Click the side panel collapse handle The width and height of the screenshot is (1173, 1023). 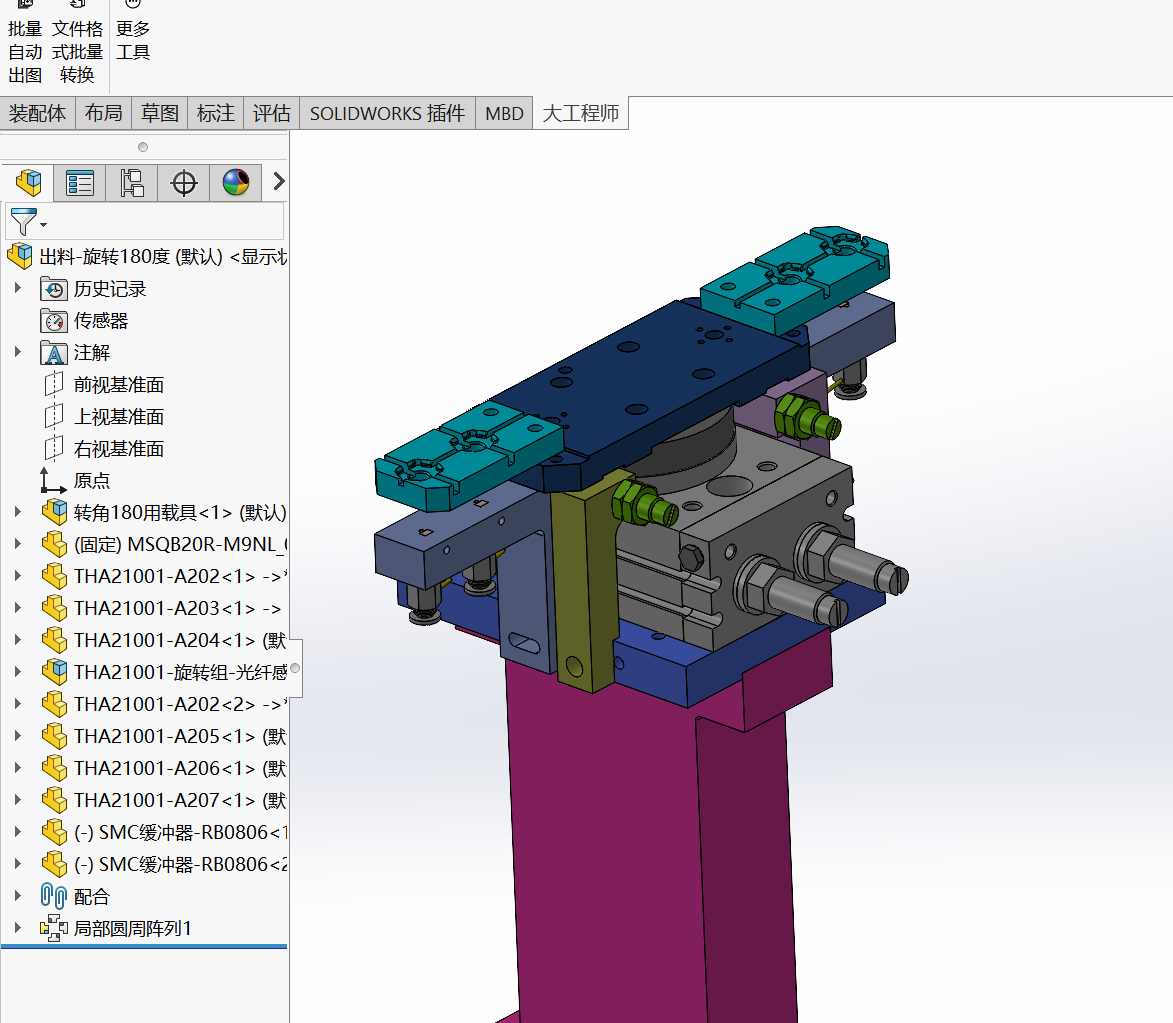click(x=295, y=668)
